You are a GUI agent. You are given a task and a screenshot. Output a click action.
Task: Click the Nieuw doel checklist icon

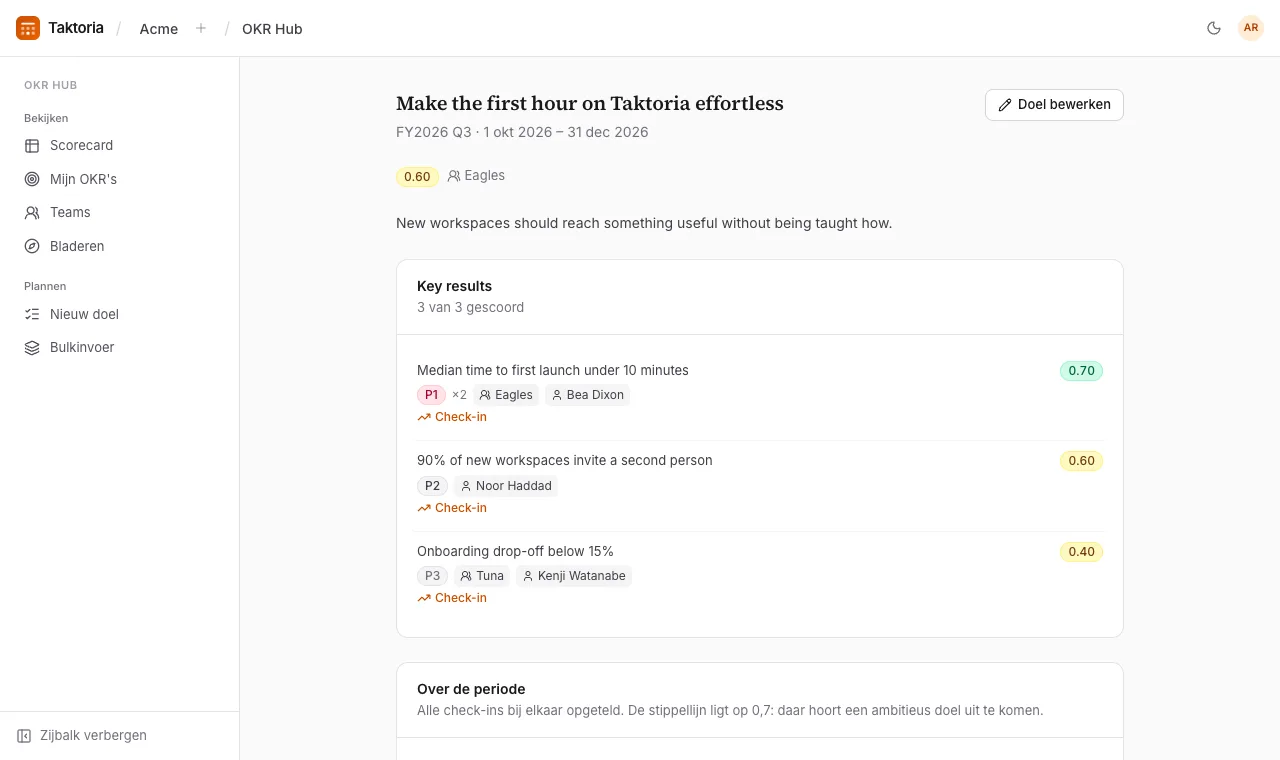tap(32, 314)
